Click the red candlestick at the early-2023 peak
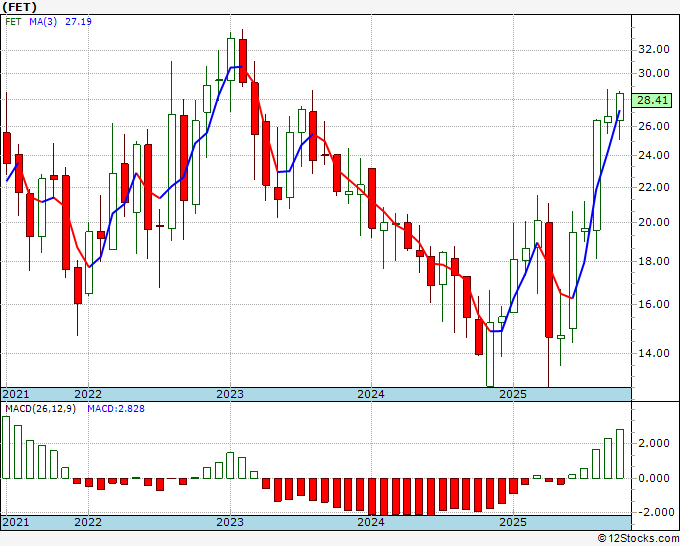Viewport: 680px width, 546px height. [x=243, y=61]
